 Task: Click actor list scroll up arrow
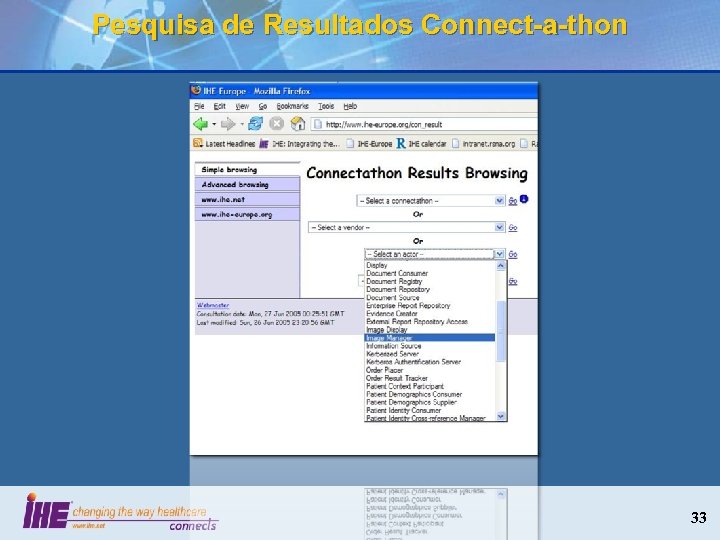[x=501, y=265]
